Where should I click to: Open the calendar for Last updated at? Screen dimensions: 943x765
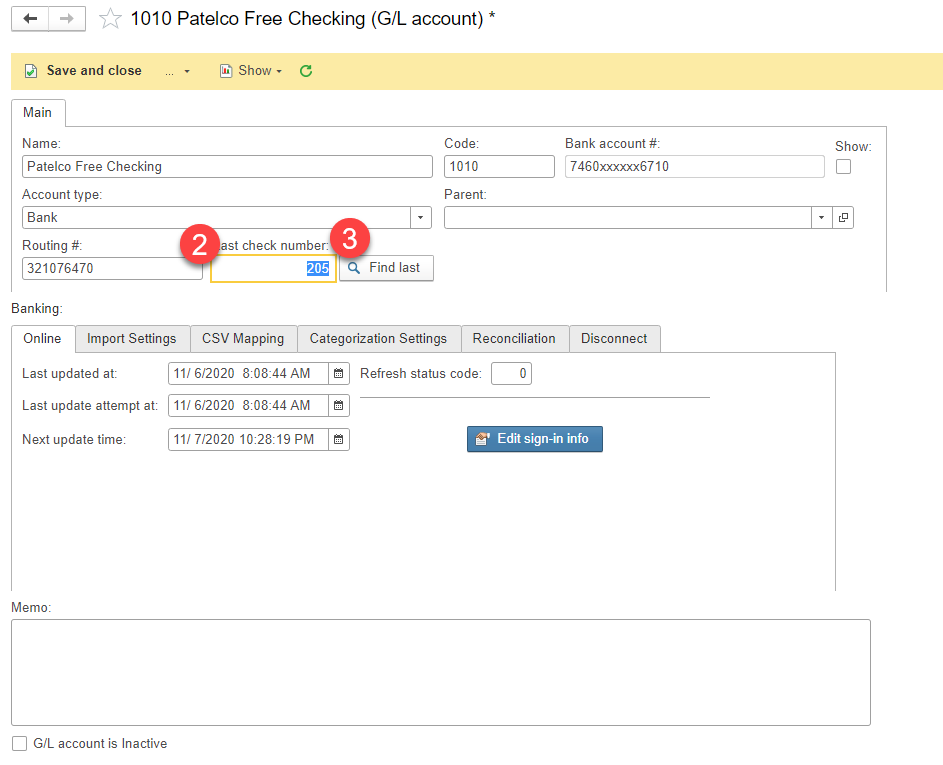point(339,373)
